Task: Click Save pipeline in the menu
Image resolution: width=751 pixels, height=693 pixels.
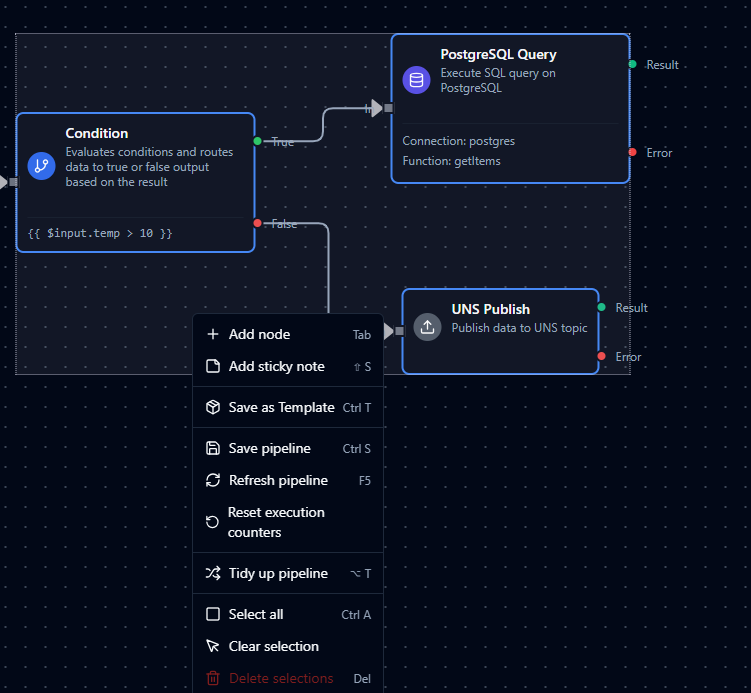Action: pos(269,448)
